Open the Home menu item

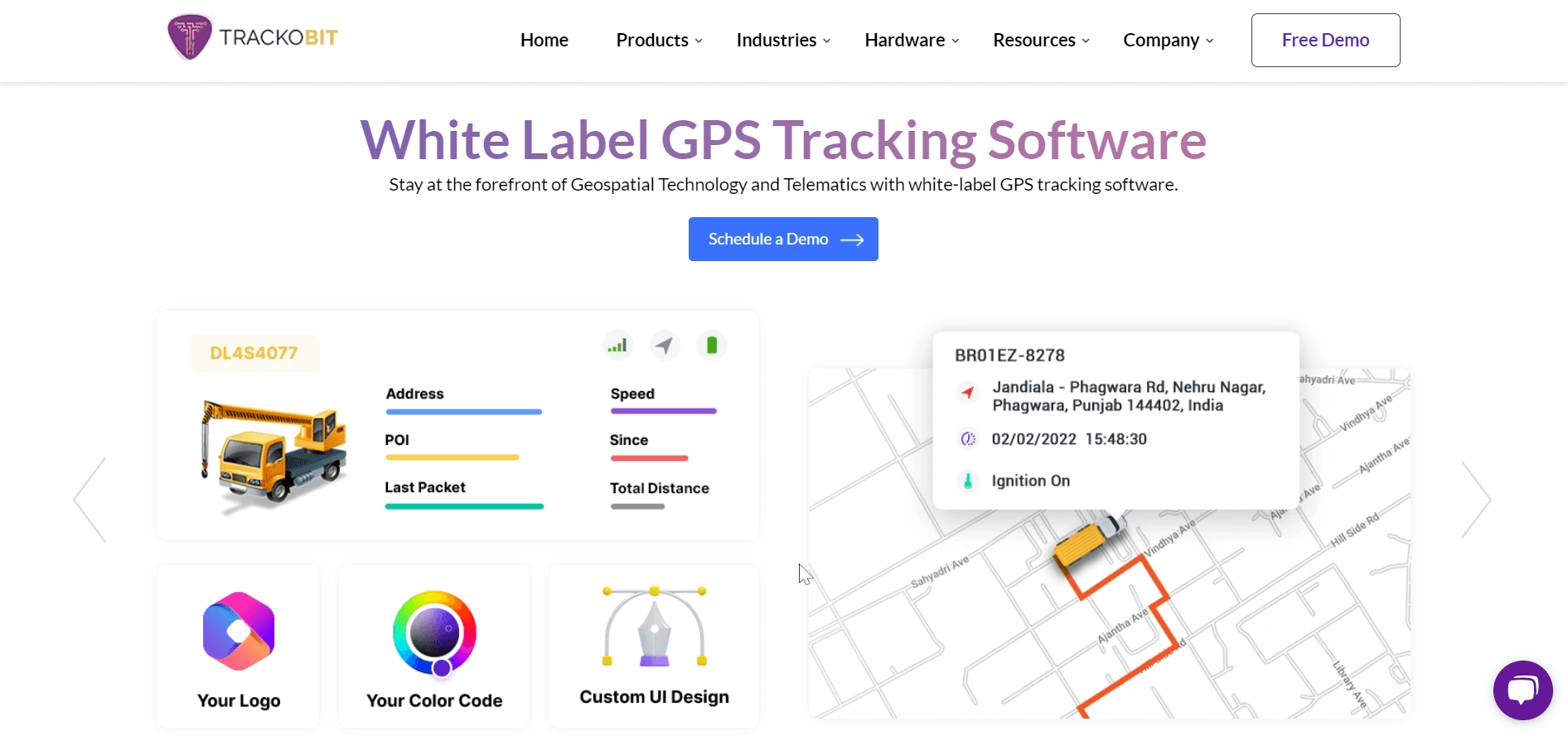pos(544,40)
